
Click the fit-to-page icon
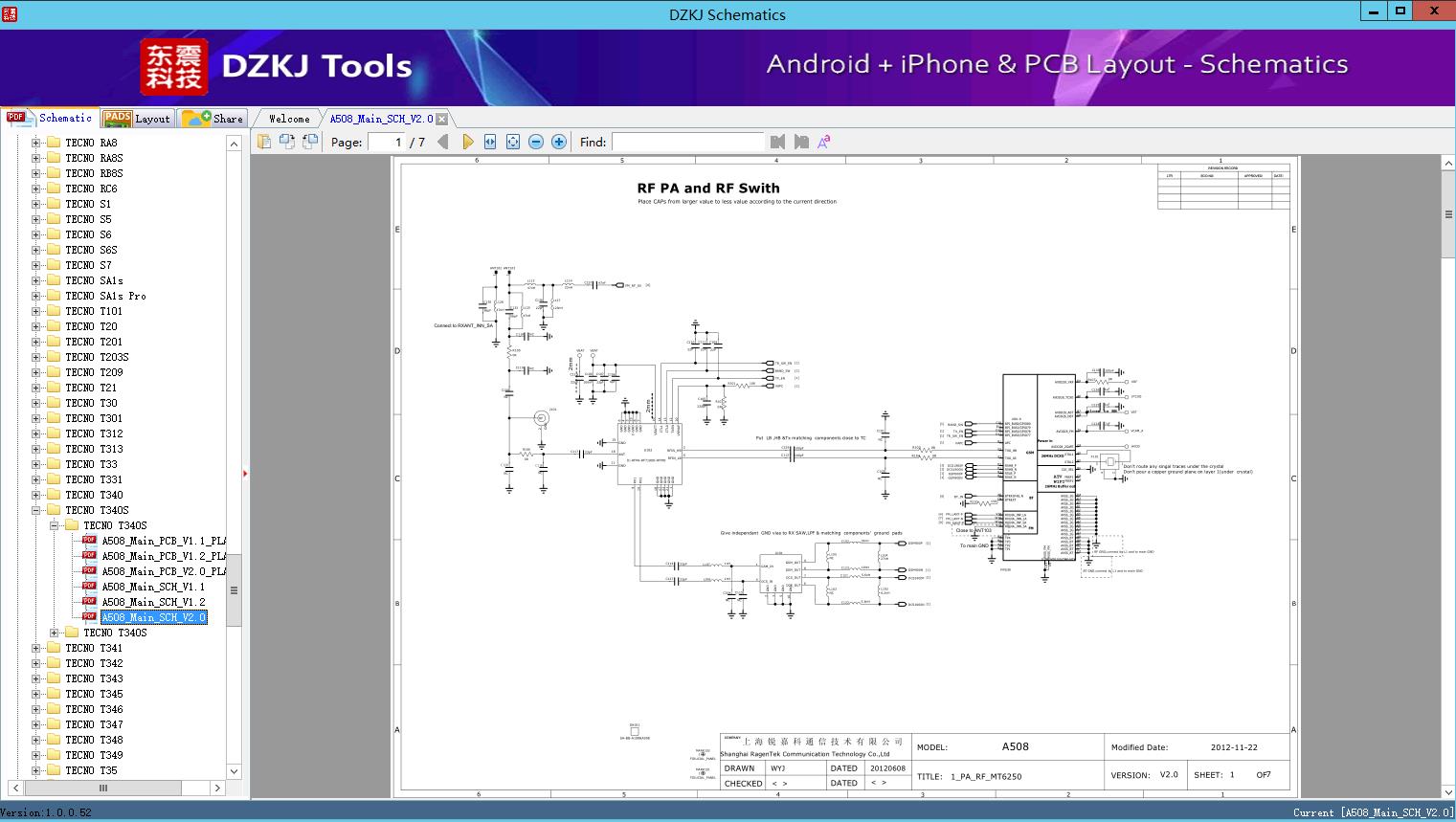click(513, 142)
